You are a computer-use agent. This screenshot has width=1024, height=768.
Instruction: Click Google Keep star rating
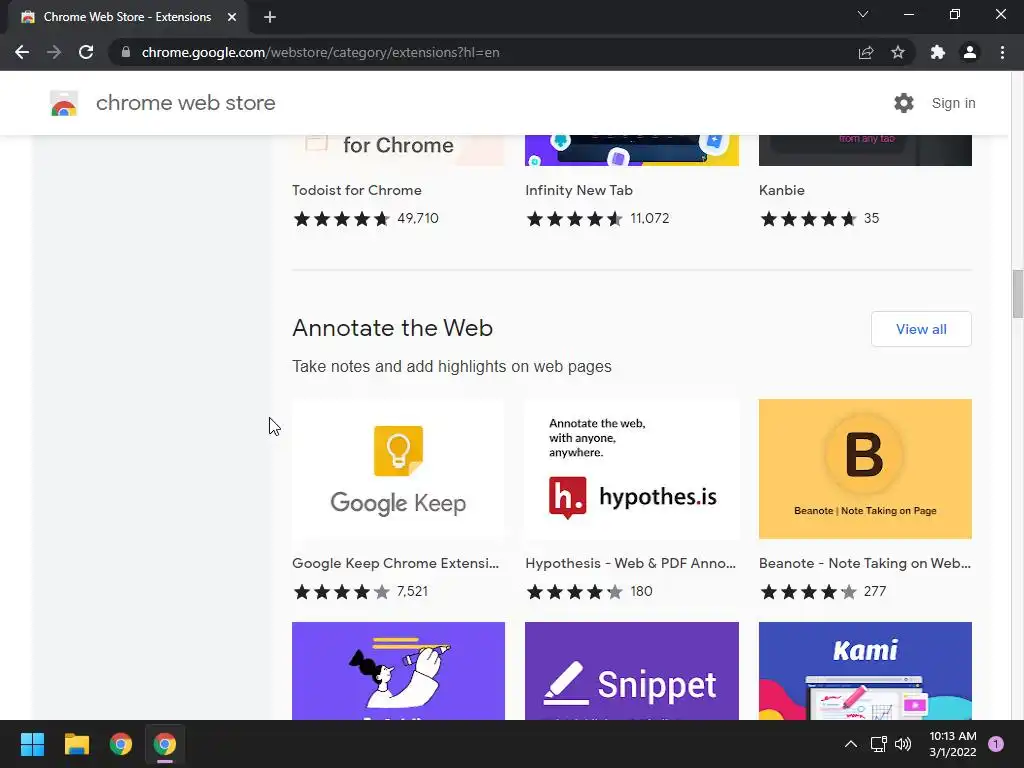342,592
